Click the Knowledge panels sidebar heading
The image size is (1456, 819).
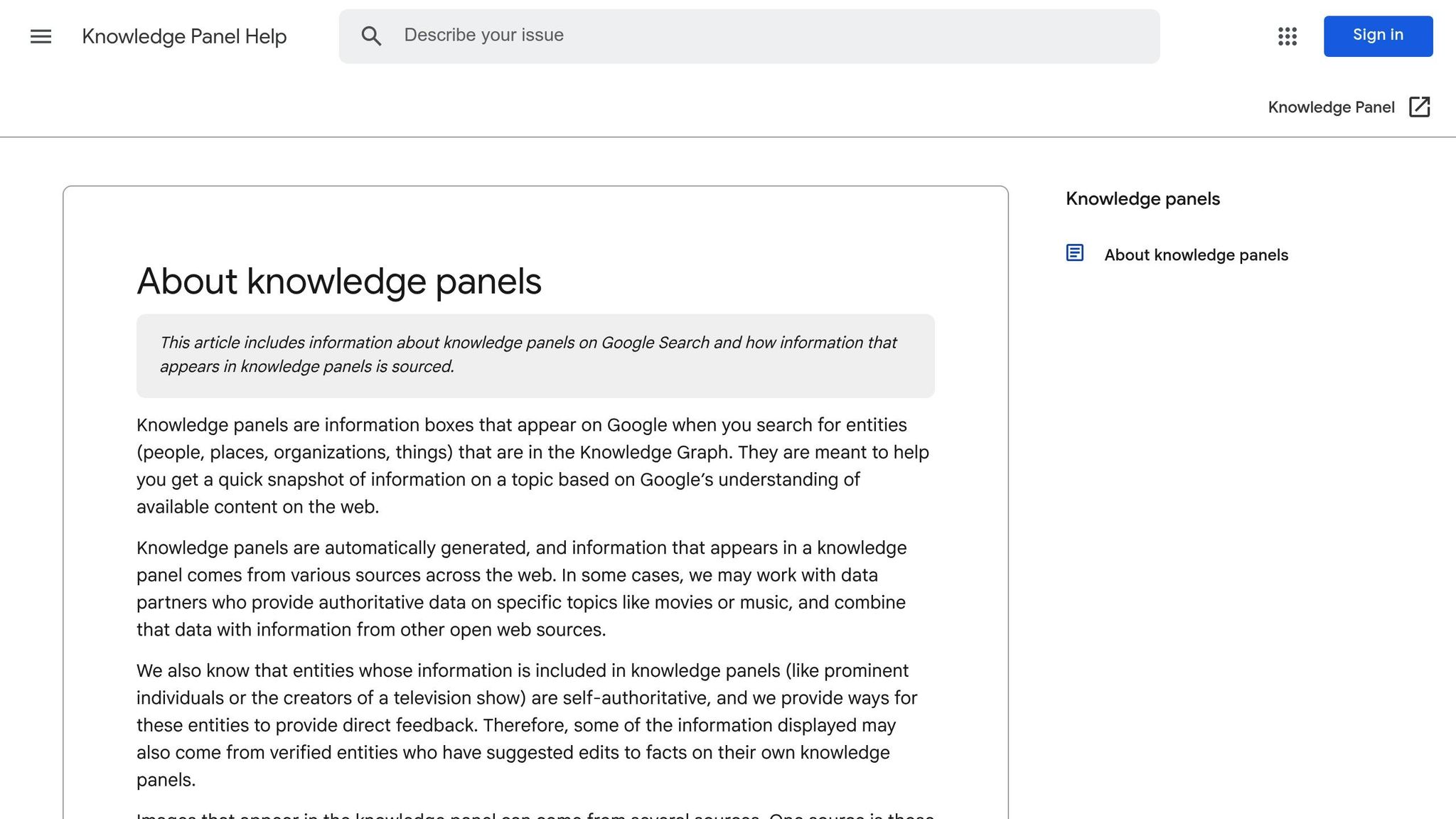[1142, 198]
